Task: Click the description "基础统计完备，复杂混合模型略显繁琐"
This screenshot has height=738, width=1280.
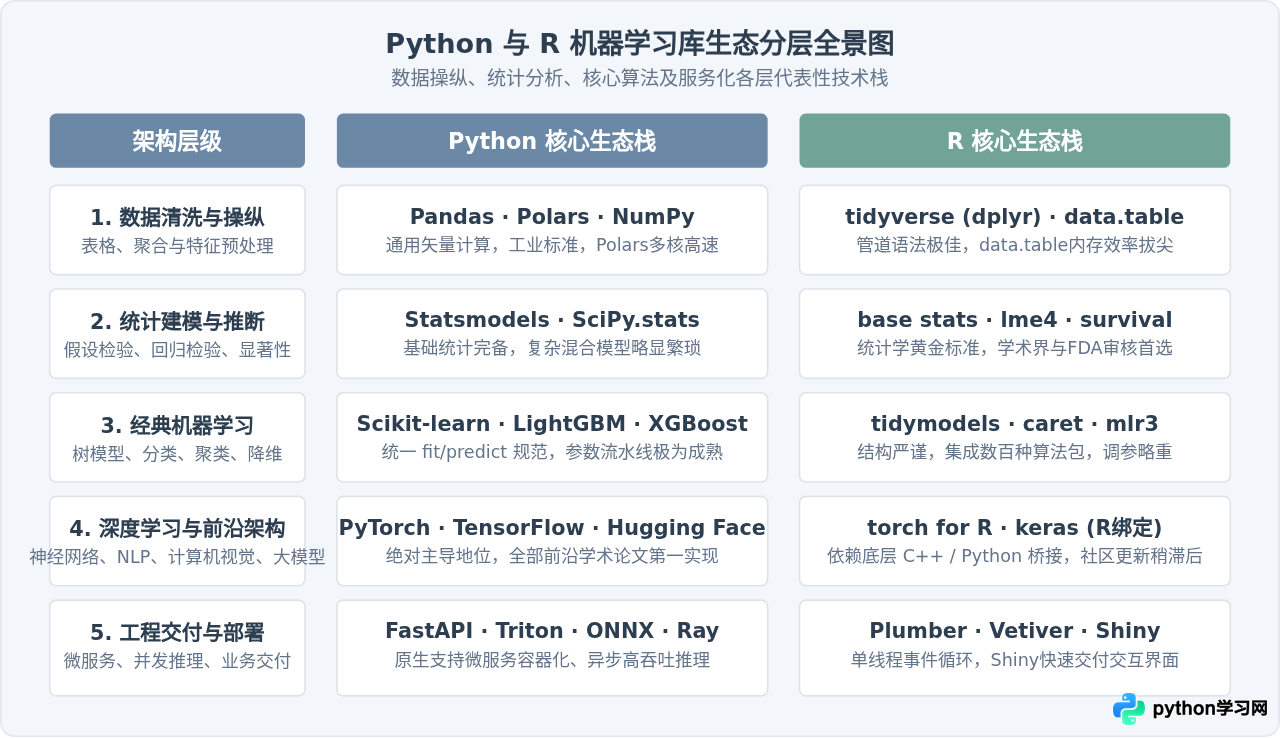Action: [552, 348]
